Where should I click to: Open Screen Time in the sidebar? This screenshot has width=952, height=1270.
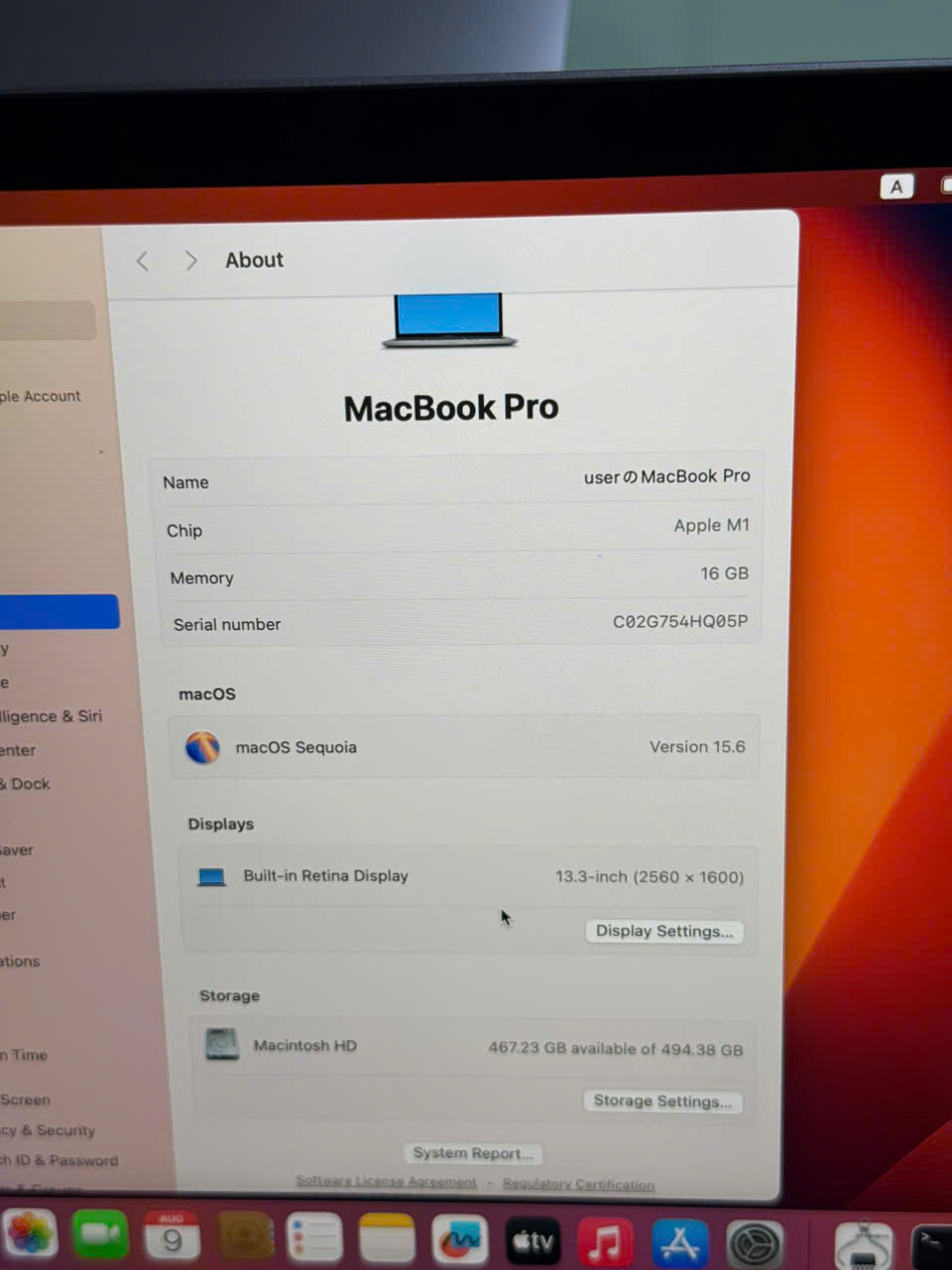(24, 1055)
